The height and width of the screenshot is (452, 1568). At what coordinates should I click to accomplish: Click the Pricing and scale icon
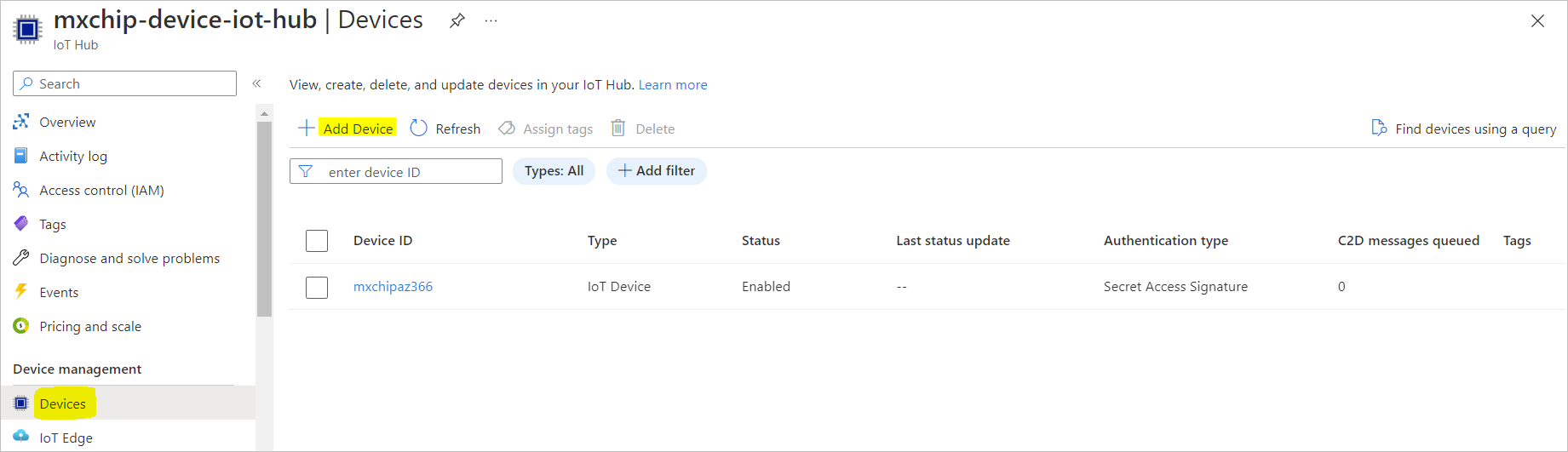[21, 326]
